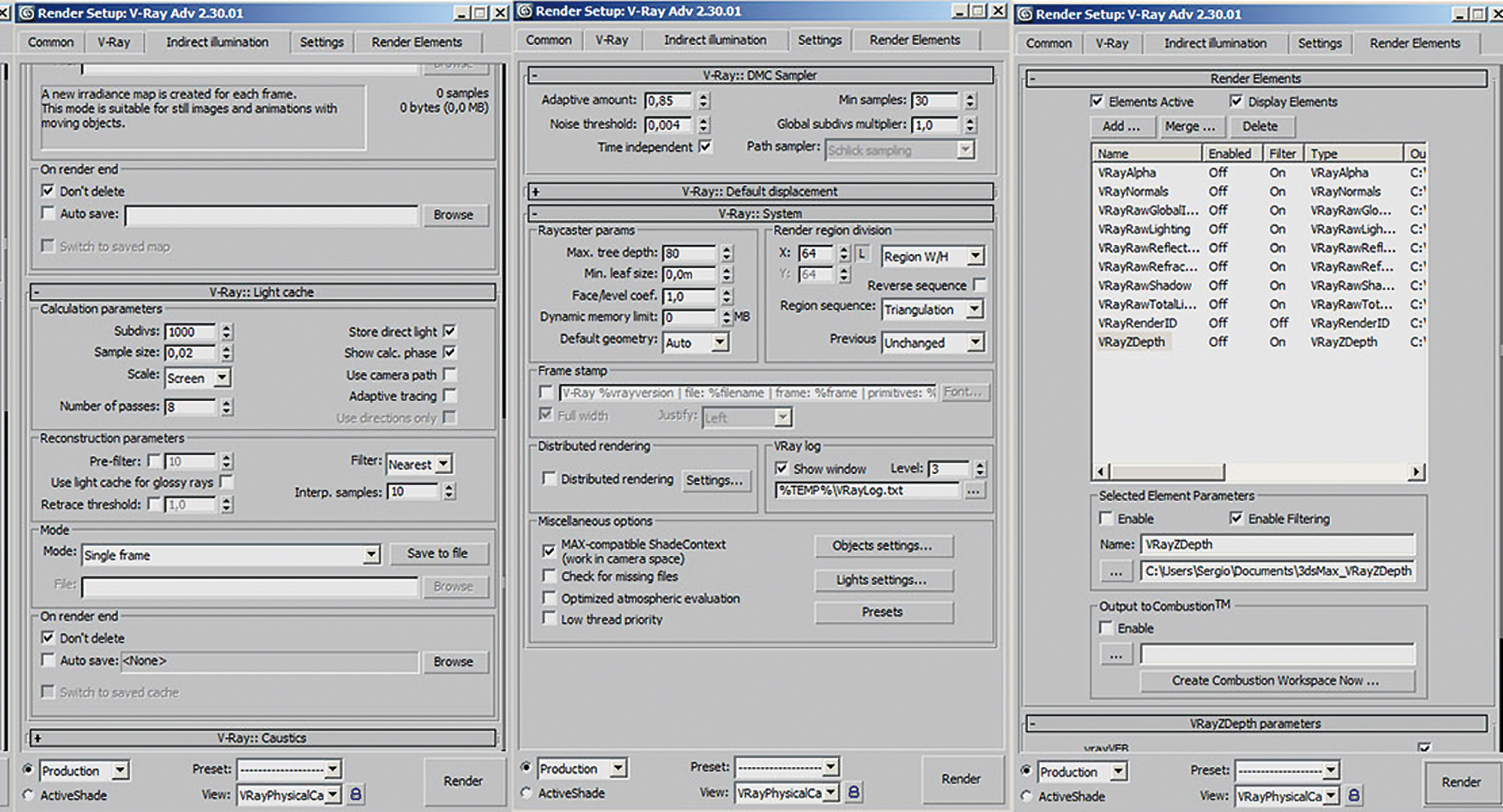The height and width of the screenshot is (812, 1503).
Task: Increase the Light cache Subdivs spinner
Action: (227, 328)
